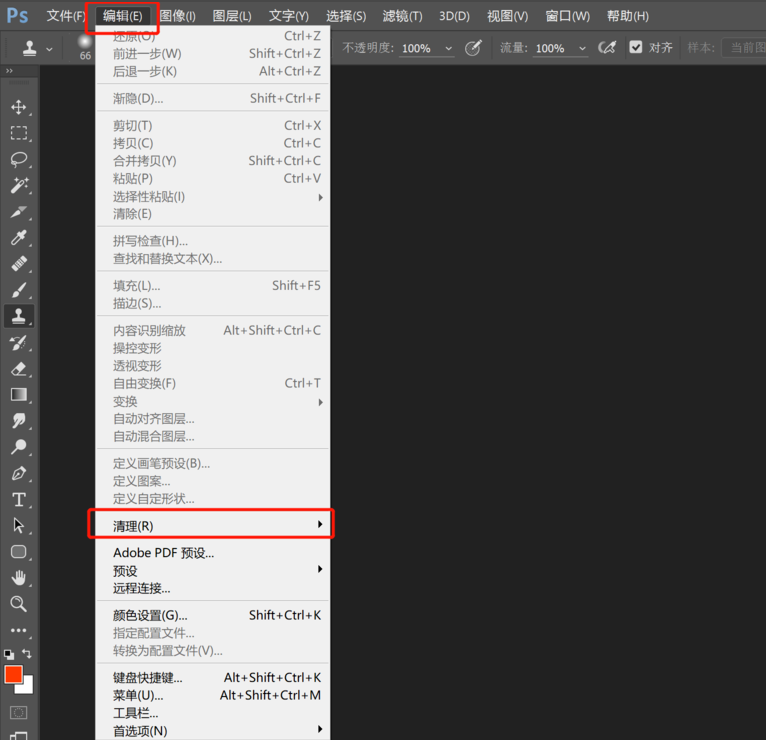Viewport: 766px width, 740px height.
Task: Select the Gradient tool
Action: tap(19, 395)
